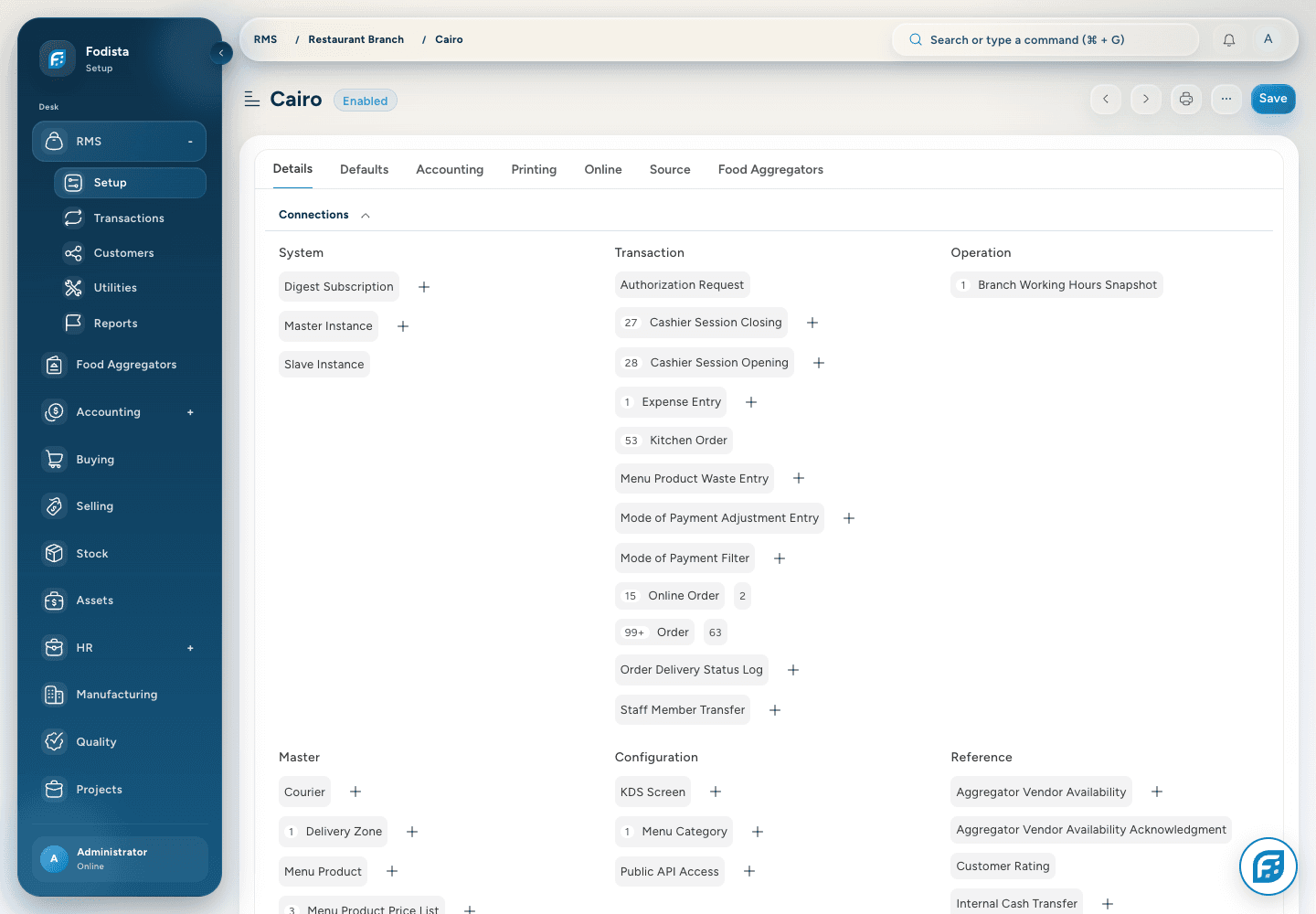This screenshot has width=1316, height=914.
Task: Open the notifications bell
Action: tap(1229, 39)
